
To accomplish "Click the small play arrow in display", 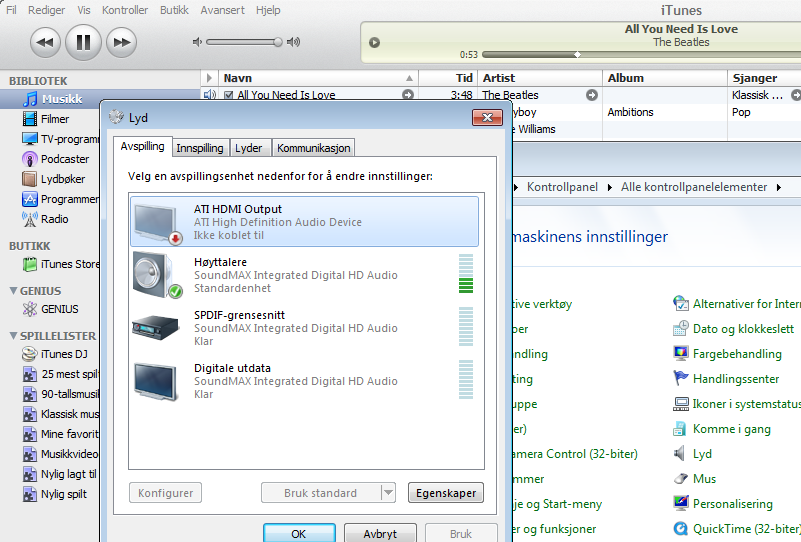I will [x=374, y=42].
